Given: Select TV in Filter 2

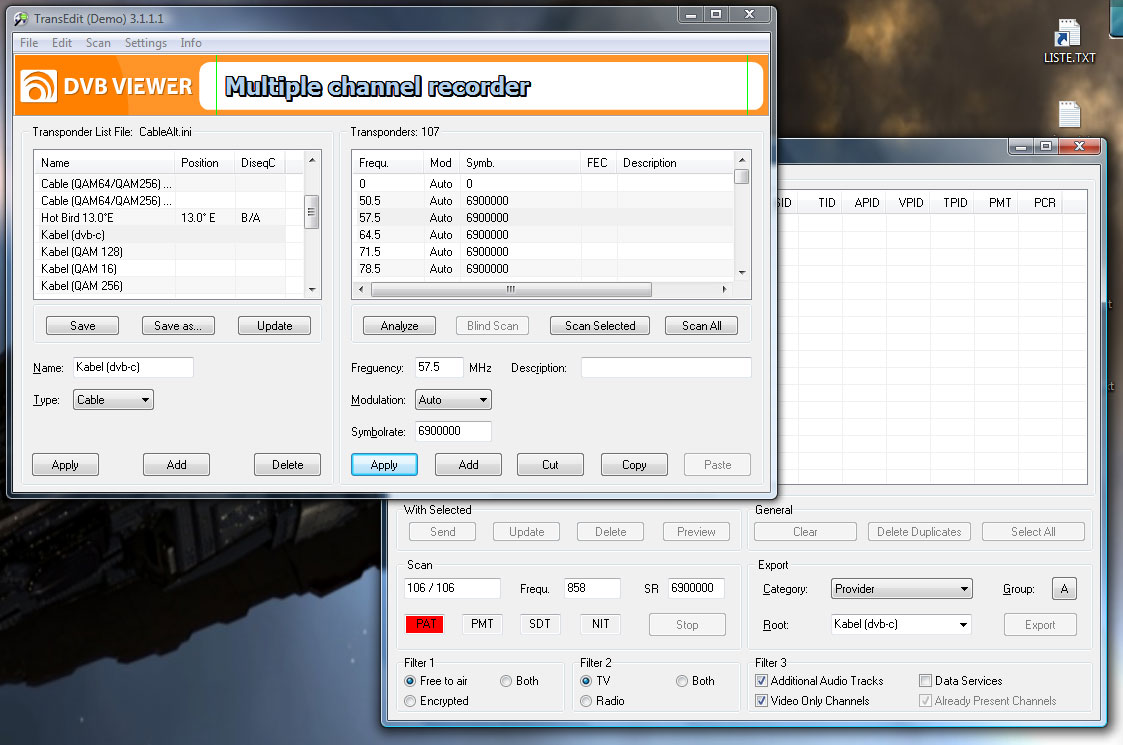Looking at the screenshot, I should tap(595, 681).
